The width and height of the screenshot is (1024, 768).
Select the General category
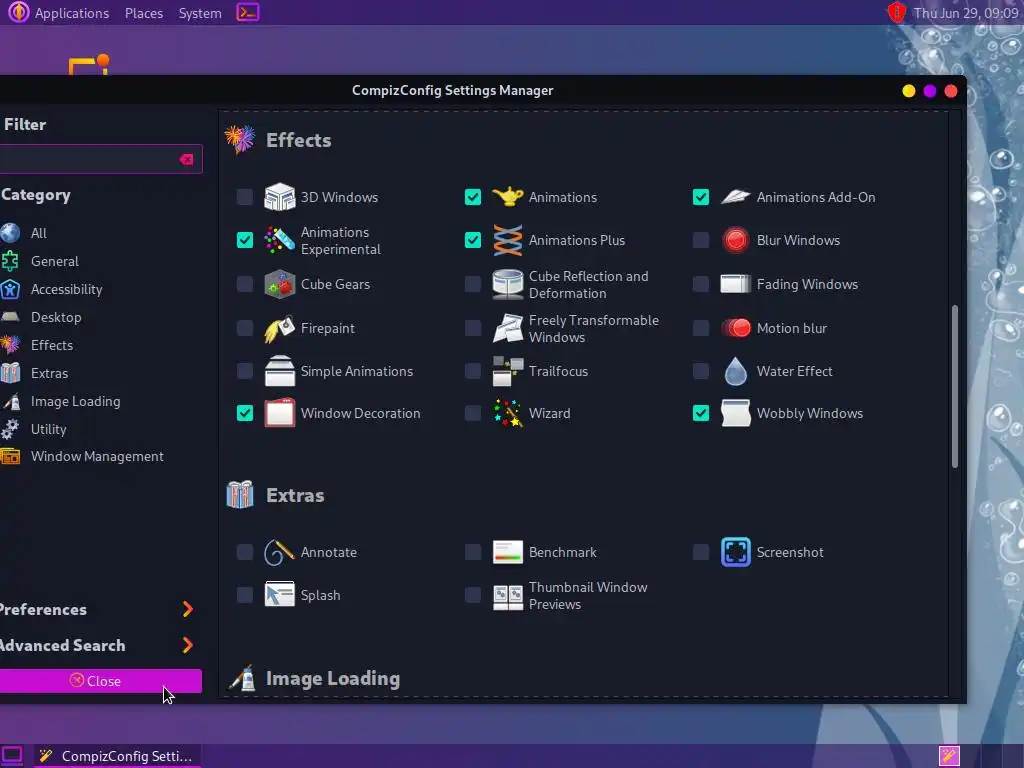[54, 261]
